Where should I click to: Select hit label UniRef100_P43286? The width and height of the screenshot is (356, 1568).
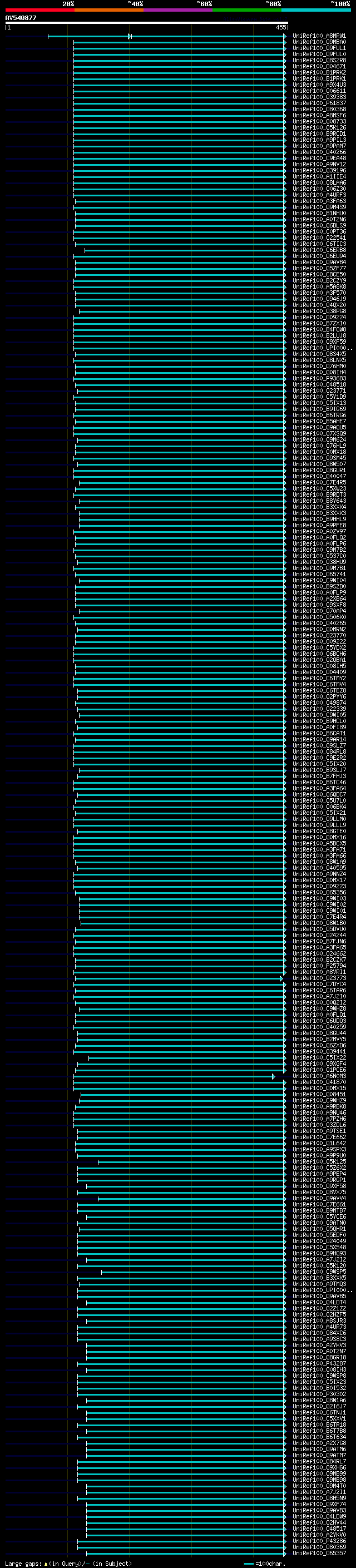tap(319, 1541)
